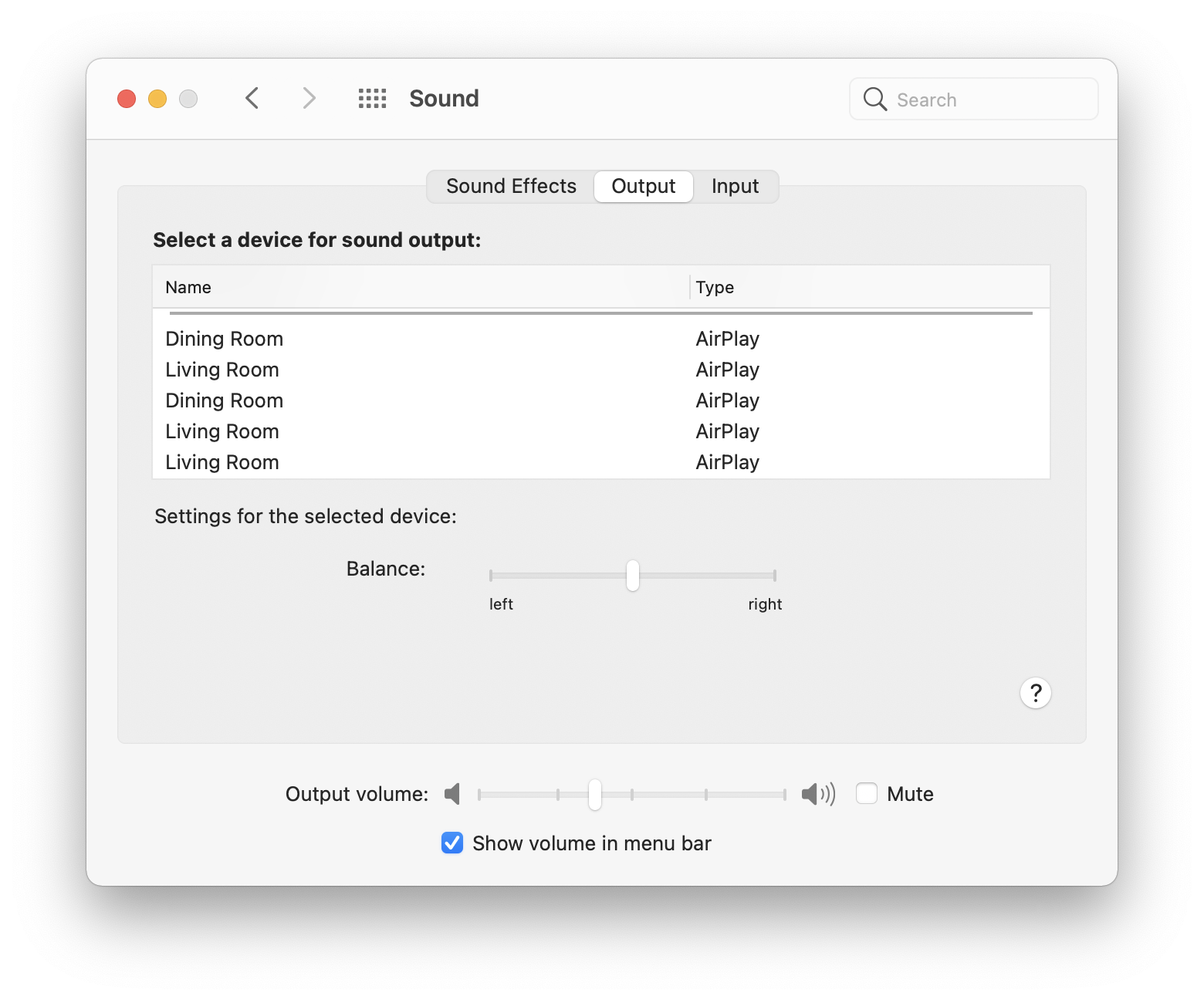Image resolution: width=1204 pixels, height=1000 pixels.
Task: Close the Sound window with the red button
Action: [127, 99]
